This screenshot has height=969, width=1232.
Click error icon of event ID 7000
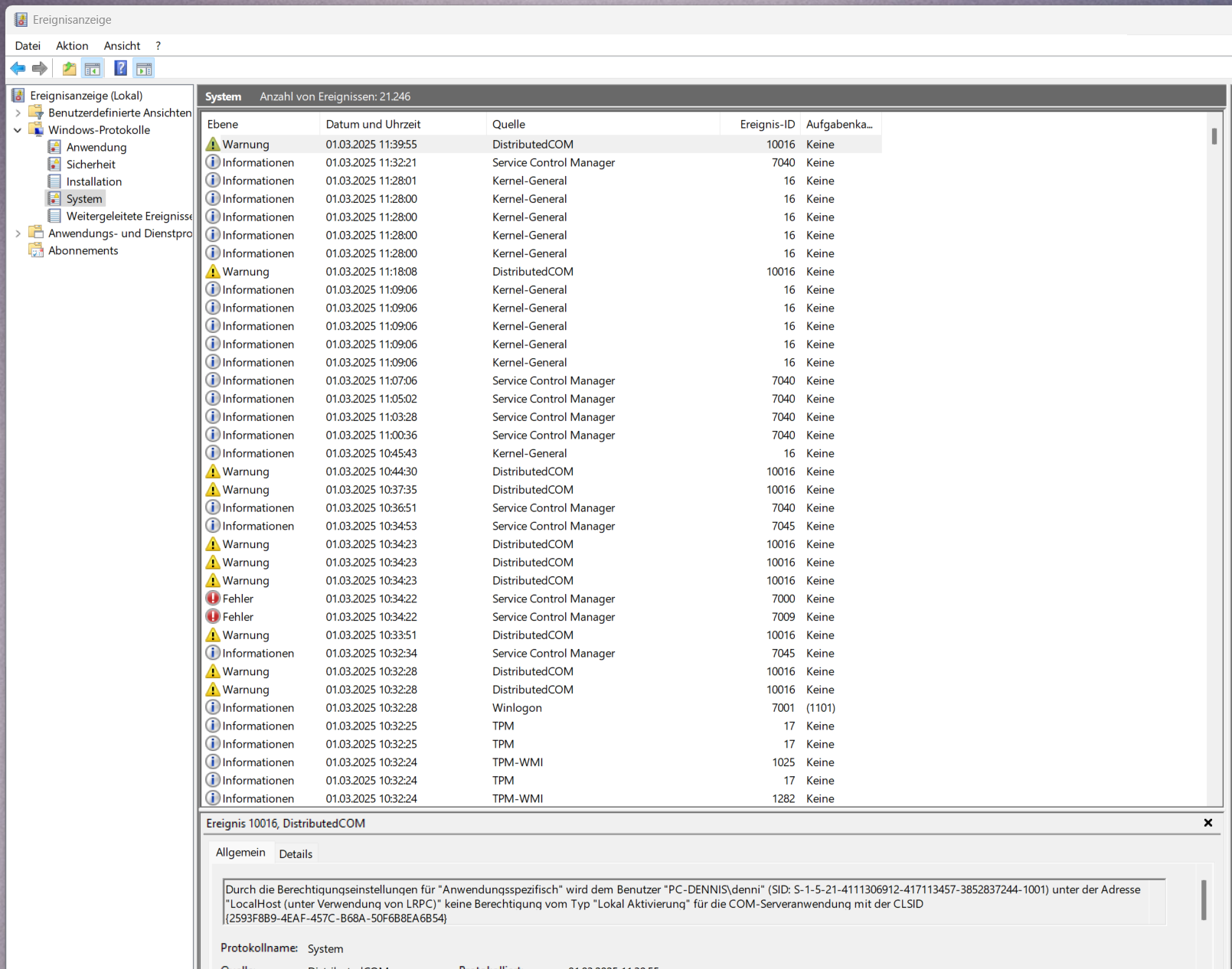[213, 599]
